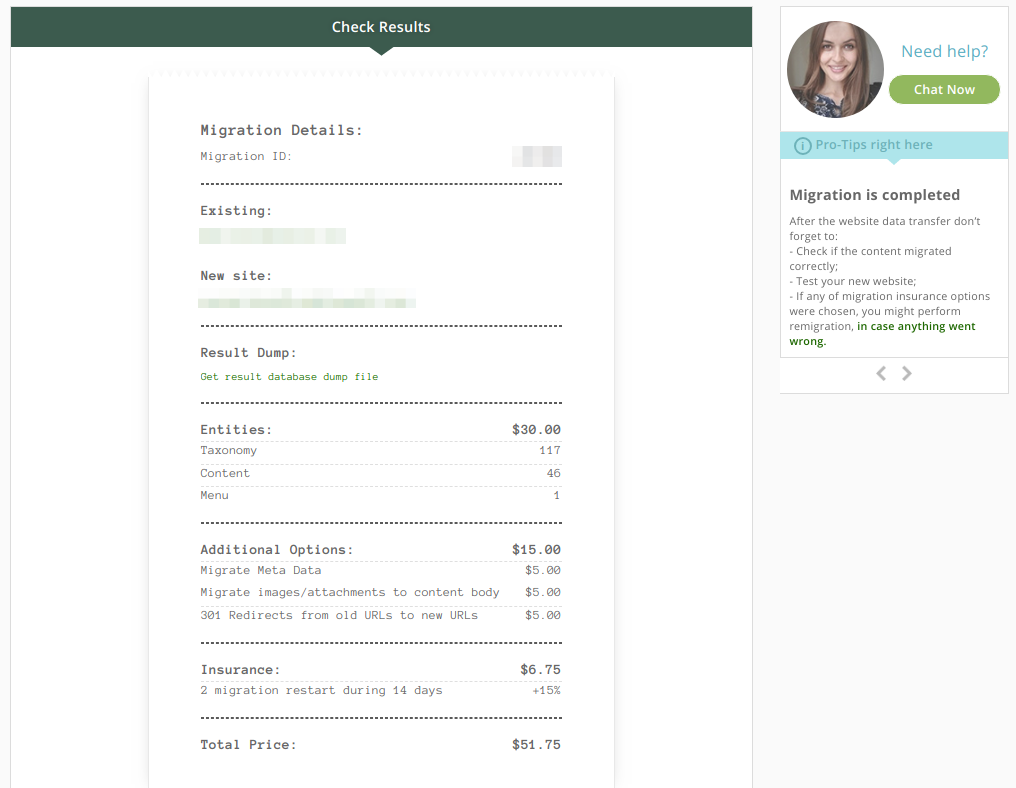Screen dimensions: 1016x788
Task: Click the 'Content' entity row label
Action: tap(224, 473)
